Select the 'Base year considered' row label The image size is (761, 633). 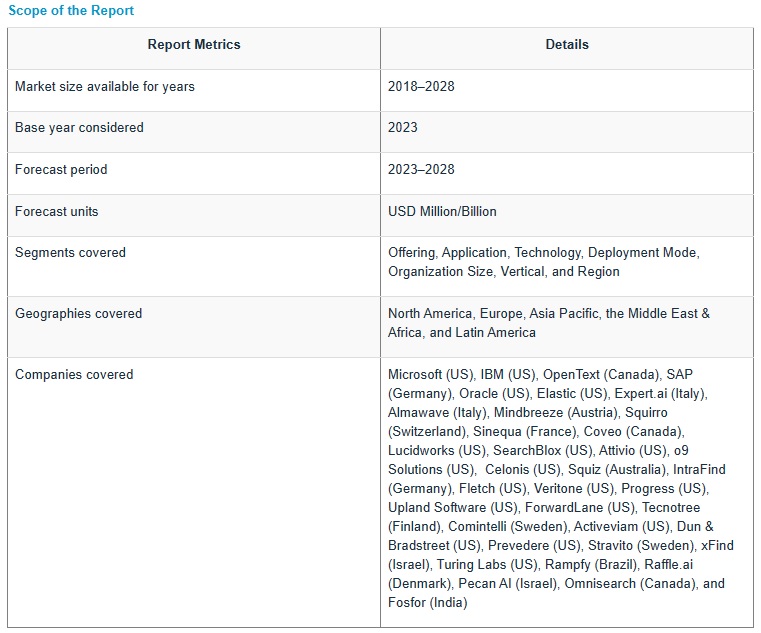tap(79, 128)
